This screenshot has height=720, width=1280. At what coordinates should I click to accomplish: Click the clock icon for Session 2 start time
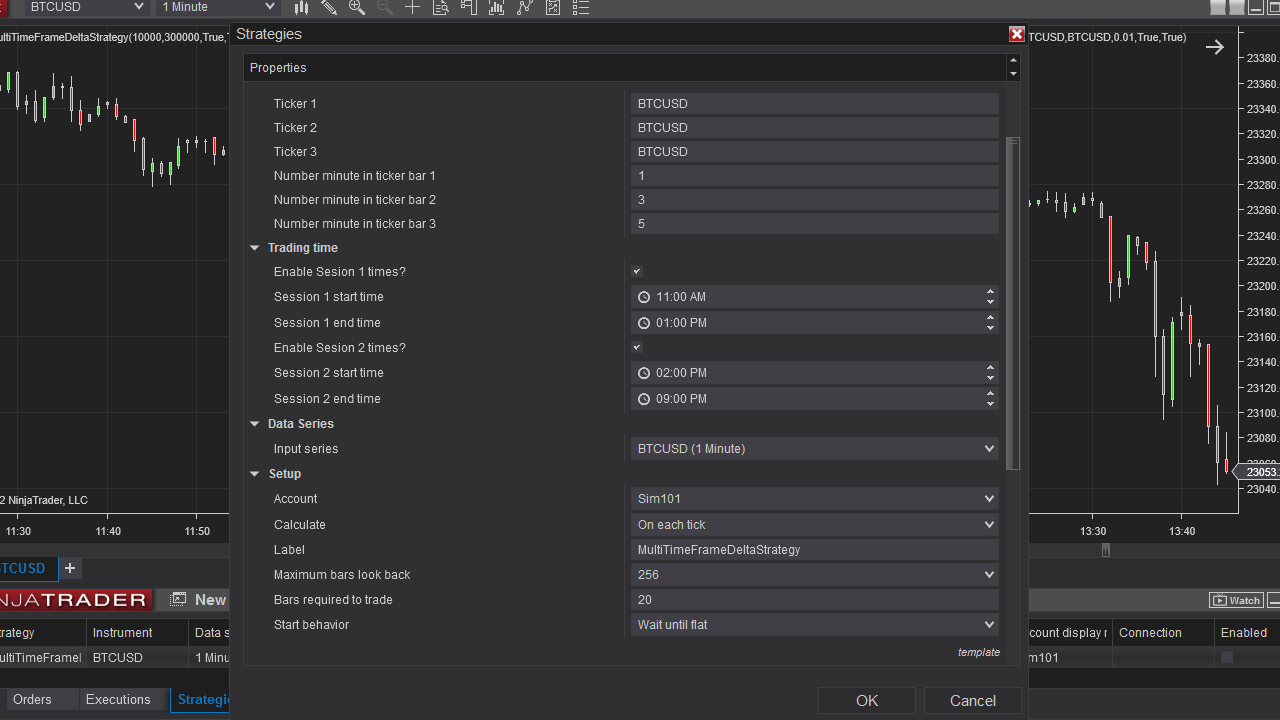644,373
